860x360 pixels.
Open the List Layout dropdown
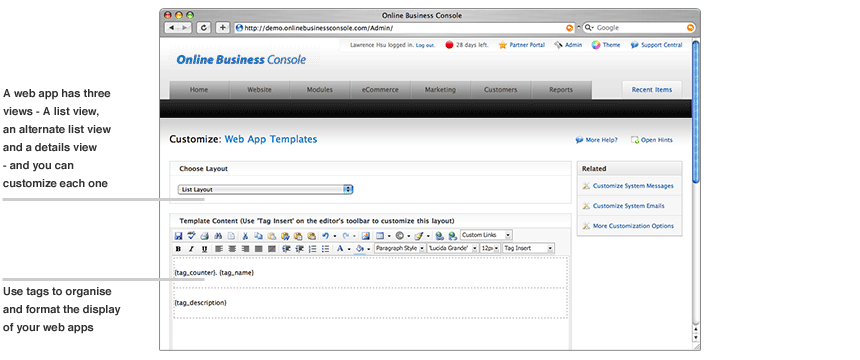(x=265, y=189)
